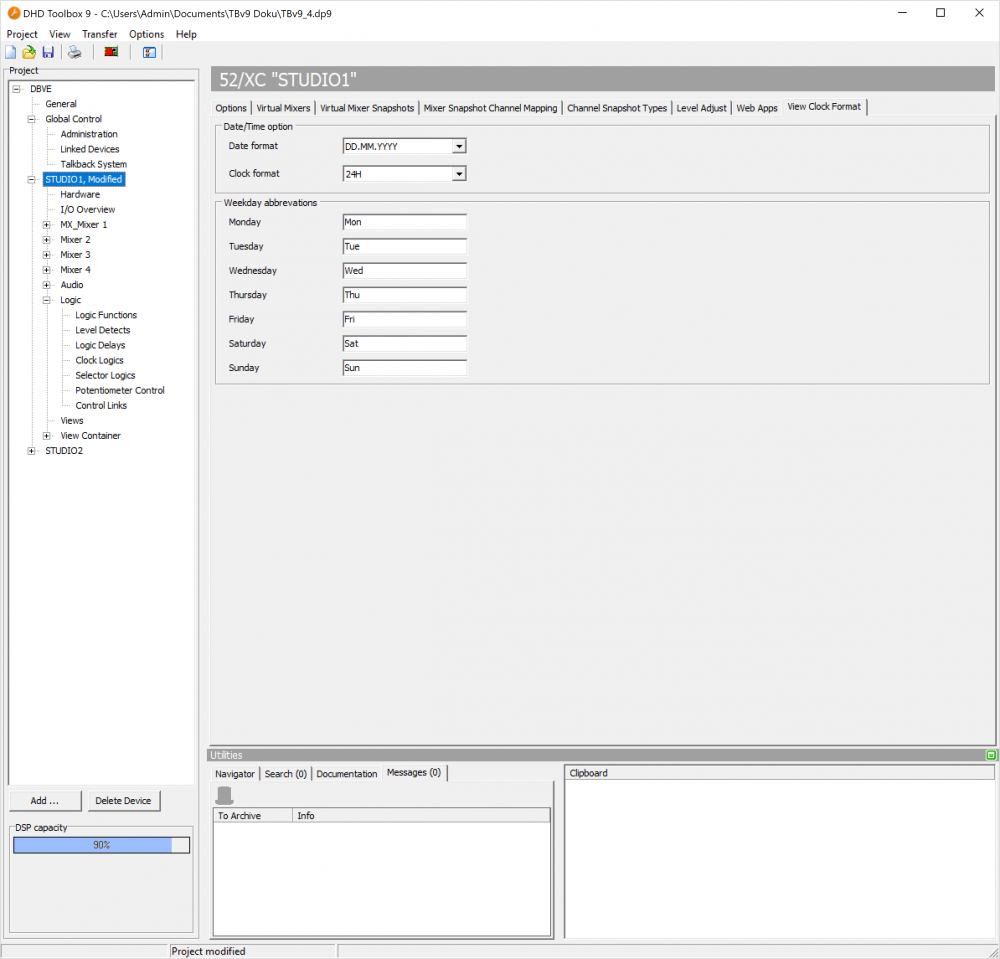Click the options checklist toolbar icon
This screenshot has height=959, width=1000.
(149, 52)
